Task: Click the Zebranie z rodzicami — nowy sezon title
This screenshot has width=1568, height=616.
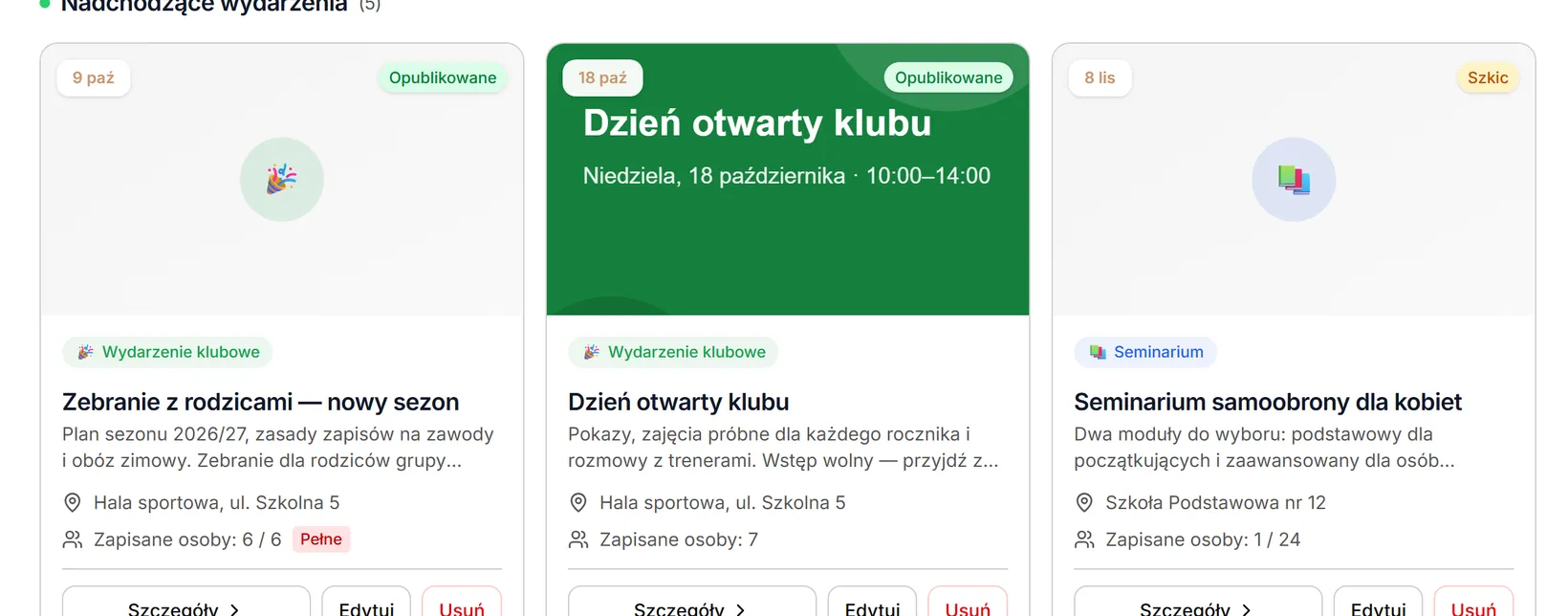Action: point(261,402)
